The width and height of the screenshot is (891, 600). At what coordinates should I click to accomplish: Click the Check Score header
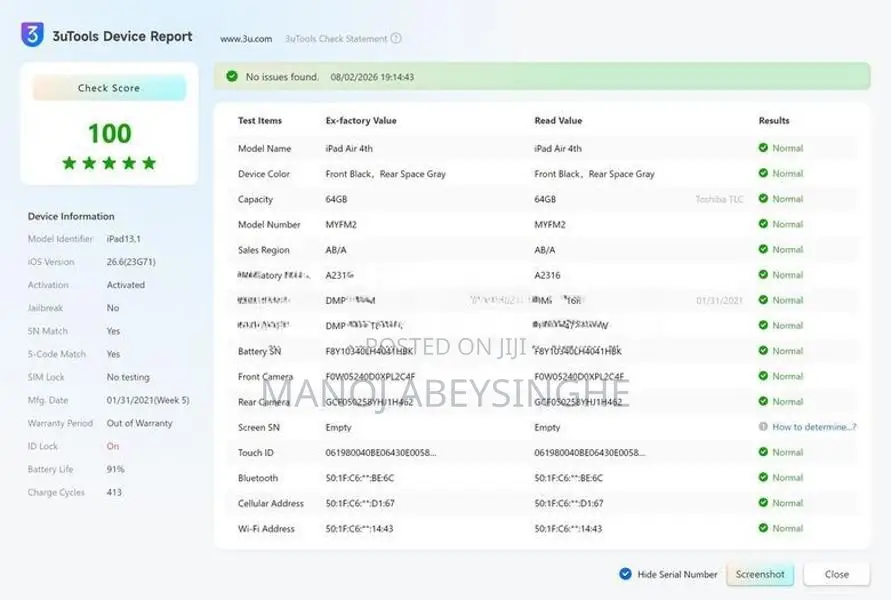(x=109, y=88)
